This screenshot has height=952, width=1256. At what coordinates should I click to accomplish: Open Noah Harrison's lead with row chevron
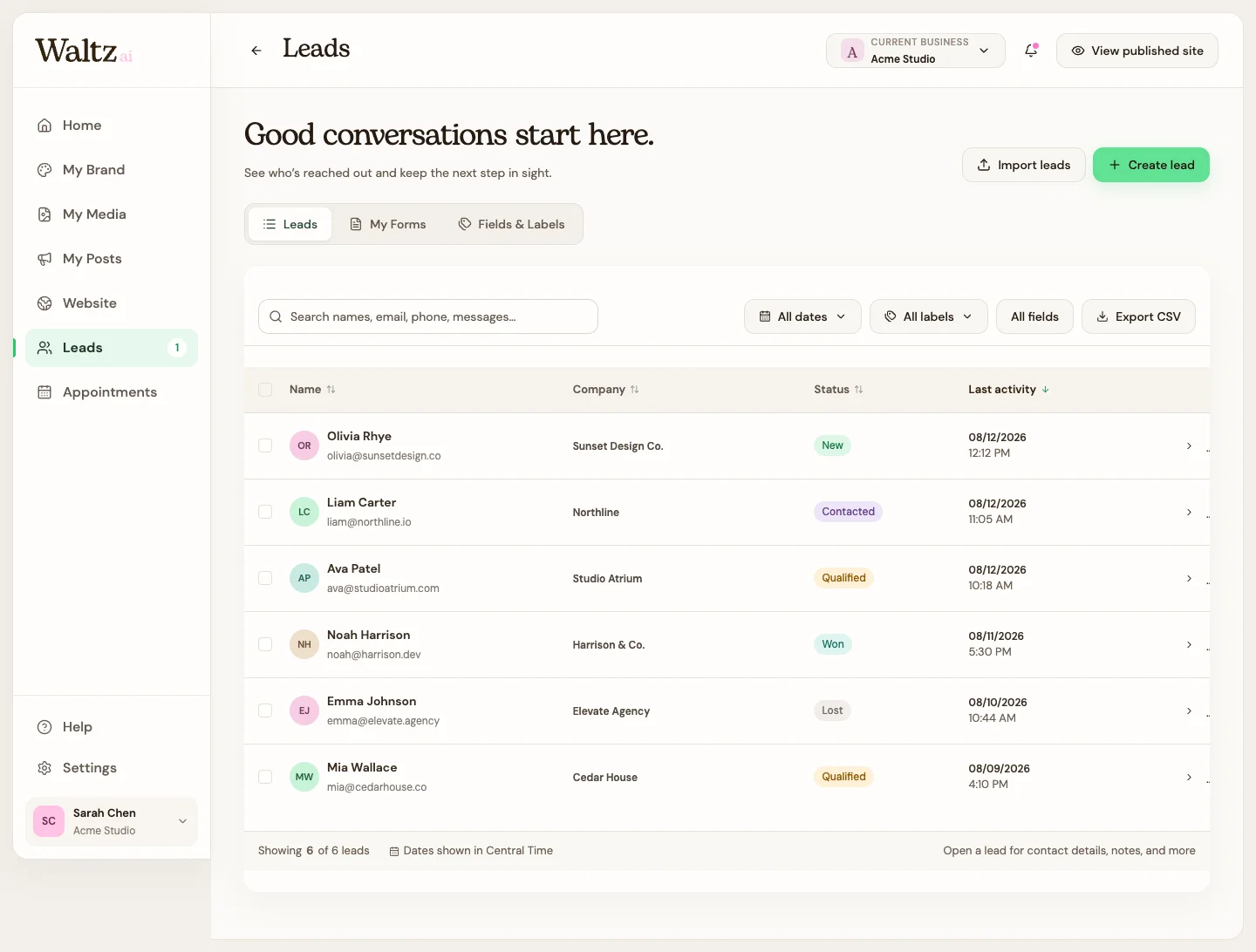coord(1189,644)
